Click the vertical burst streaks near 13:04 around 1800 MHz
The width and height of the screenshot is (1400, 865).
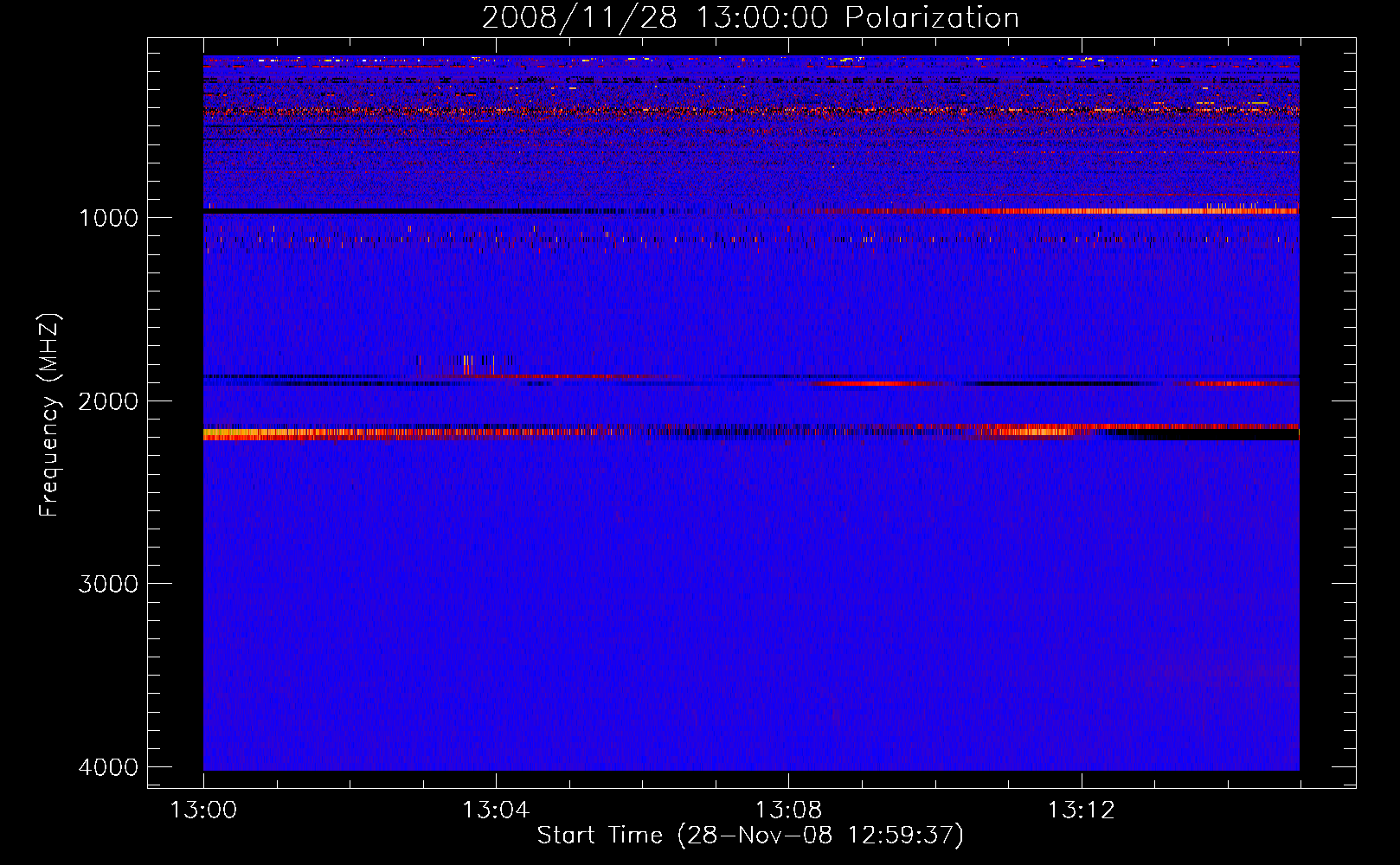474,365
